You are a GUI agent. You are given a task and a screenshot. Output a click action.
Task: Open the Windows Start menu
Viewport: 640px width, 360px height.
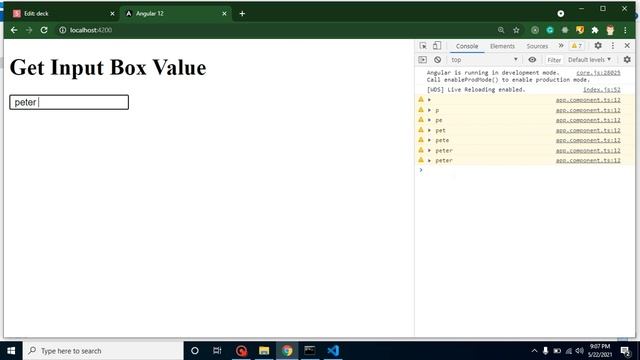click(x=11, y=351)
